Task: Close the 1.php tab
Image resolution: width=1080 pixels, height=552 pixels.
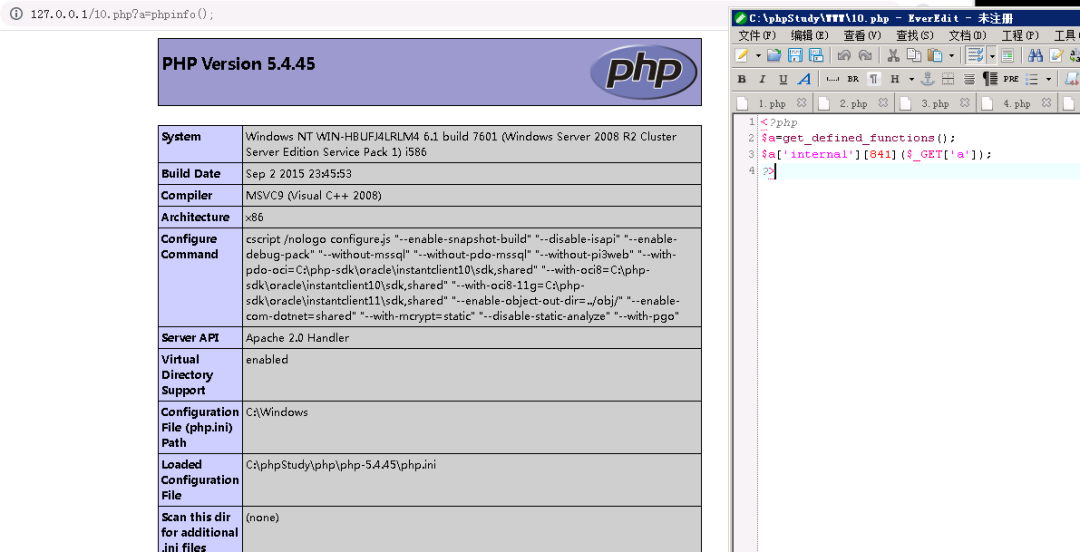Action: point(801,103)
